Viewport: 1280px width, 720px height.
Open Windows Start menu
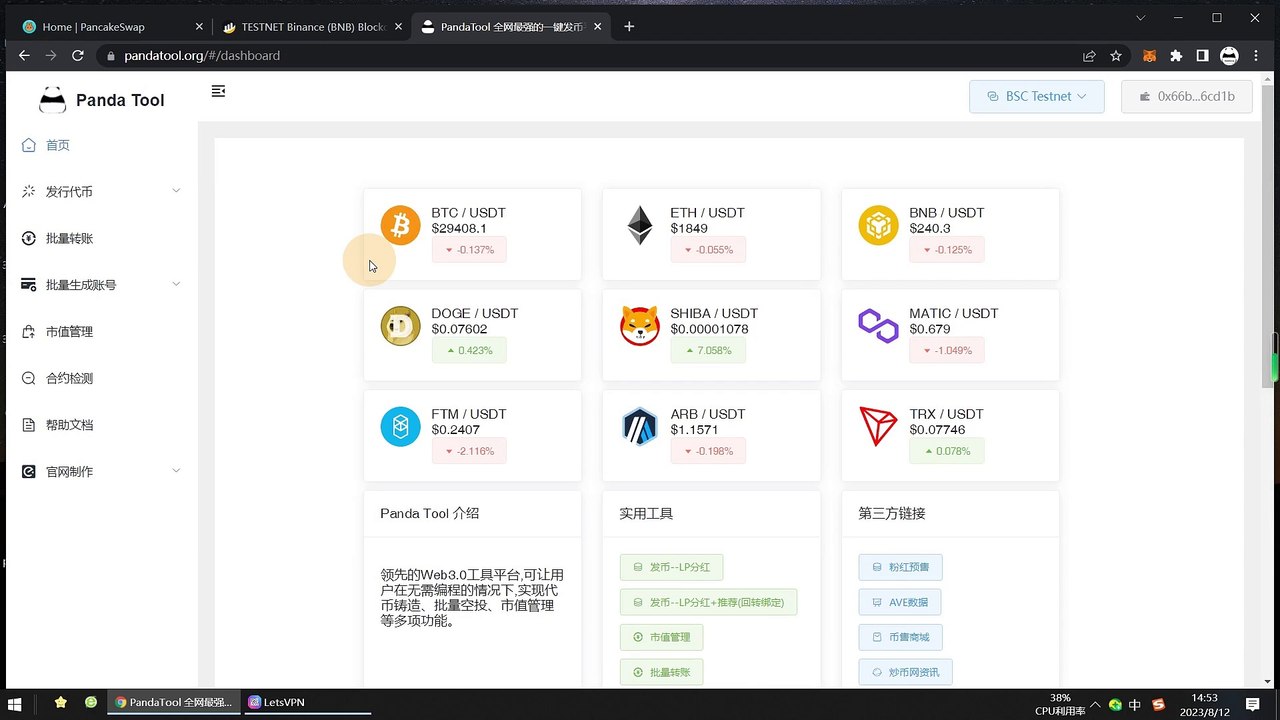tap(15, 703)
